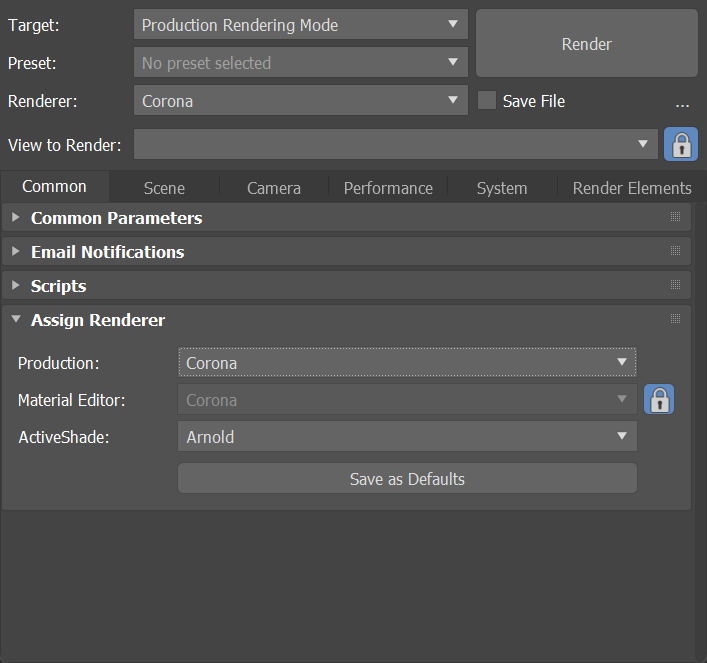
Task: Click the Email Notifications rollout grip icon
Action: coord(675,251)
